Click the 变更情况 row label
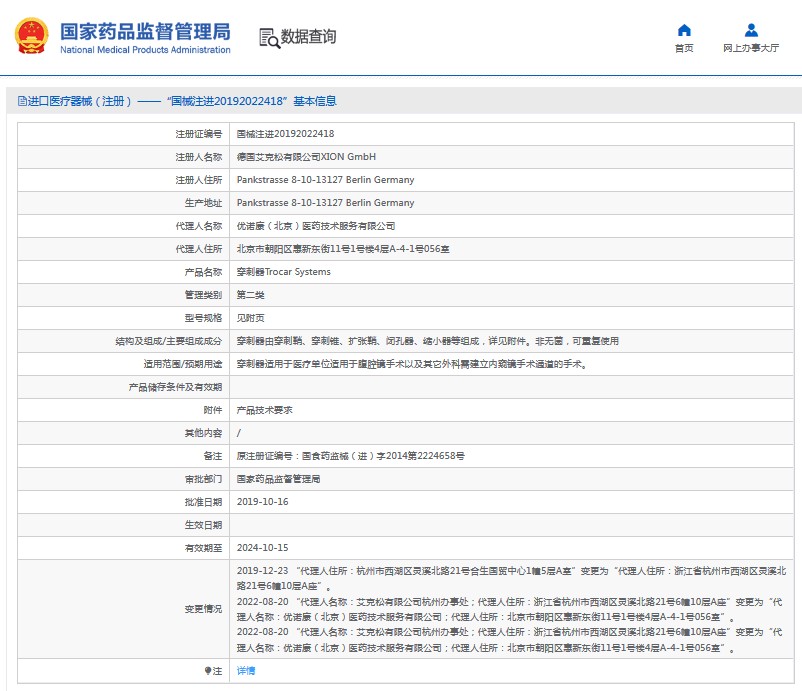This screenshot has width=802, height=691. point(204,609)
